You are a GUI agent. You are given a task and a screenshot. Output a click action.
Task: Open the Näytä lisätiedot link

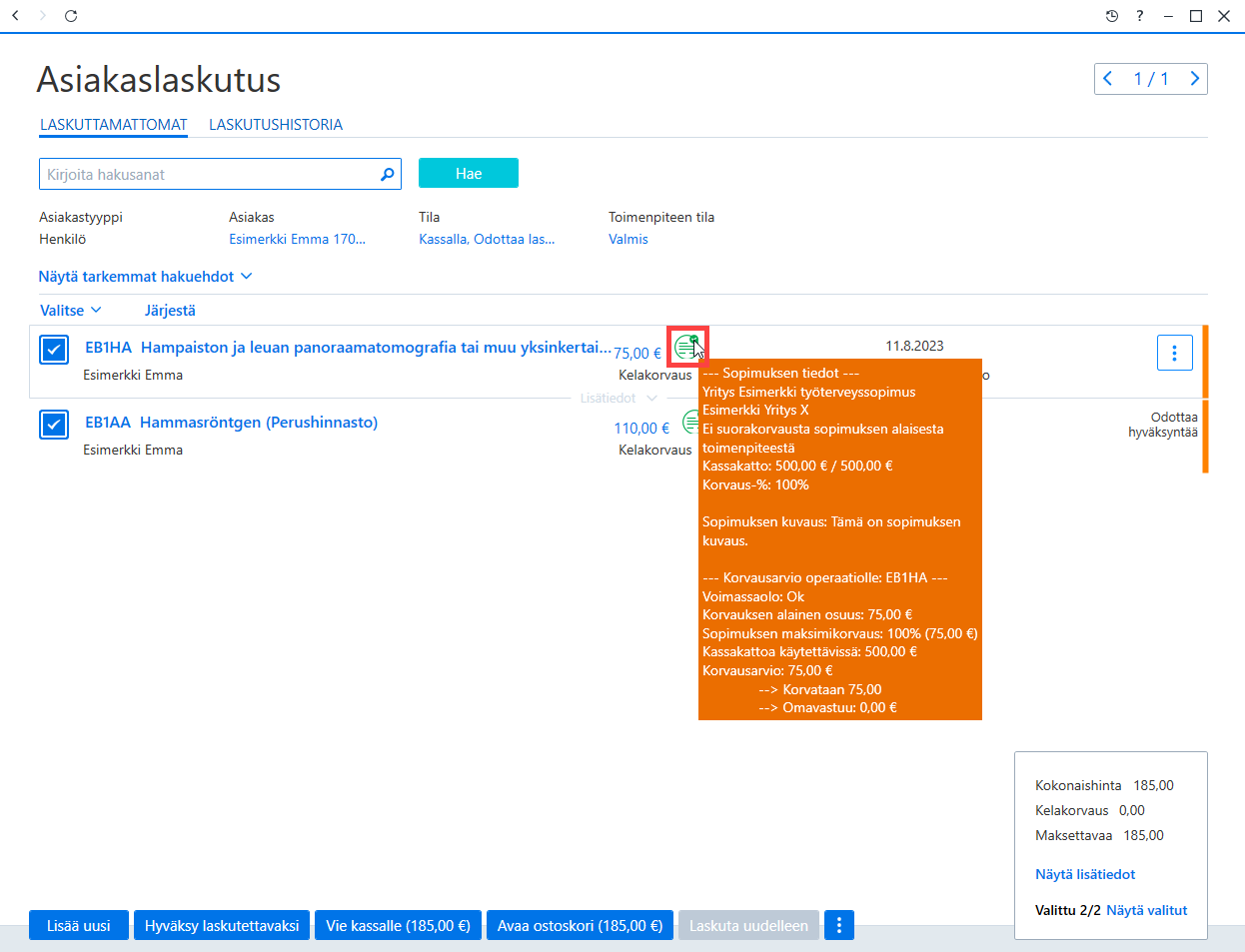click(x=1085, y=874)
